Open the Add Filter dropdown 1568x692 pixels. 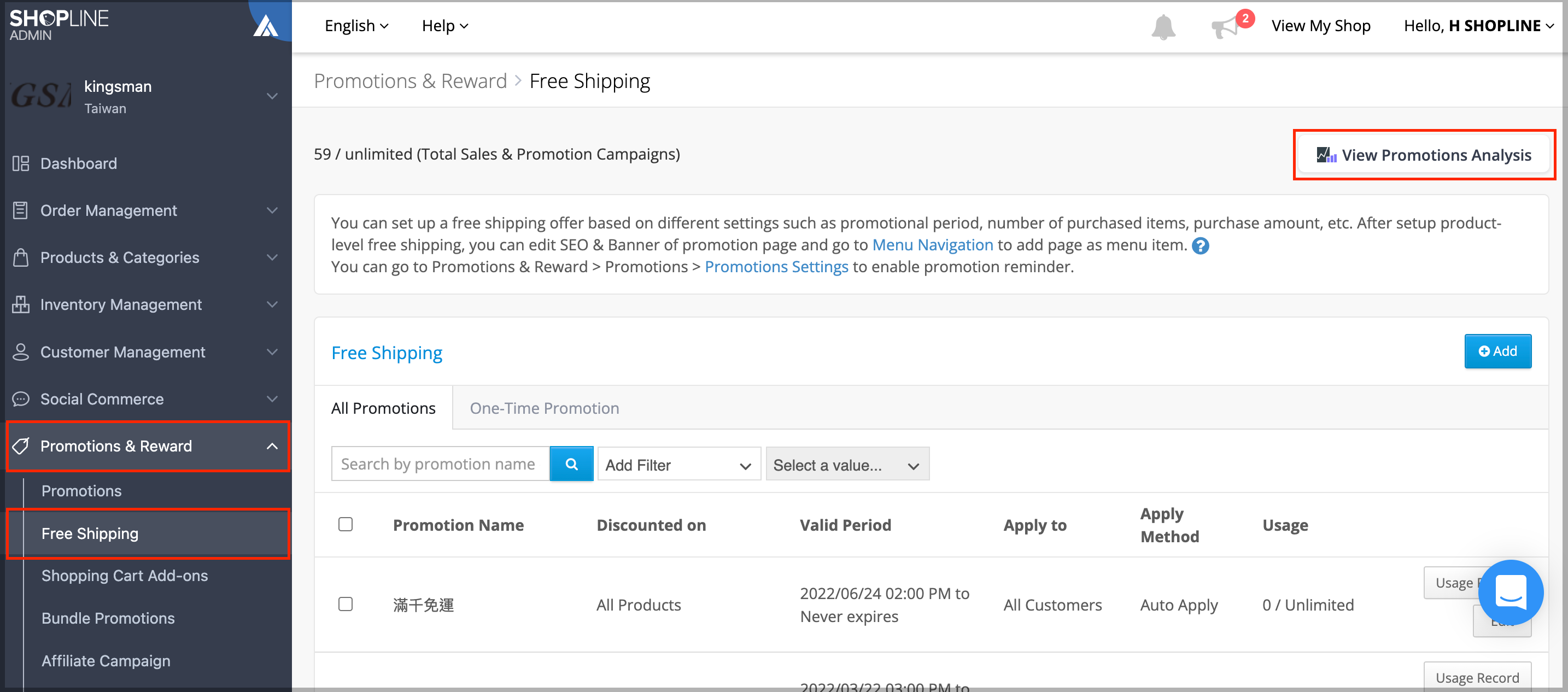point(678,465)
